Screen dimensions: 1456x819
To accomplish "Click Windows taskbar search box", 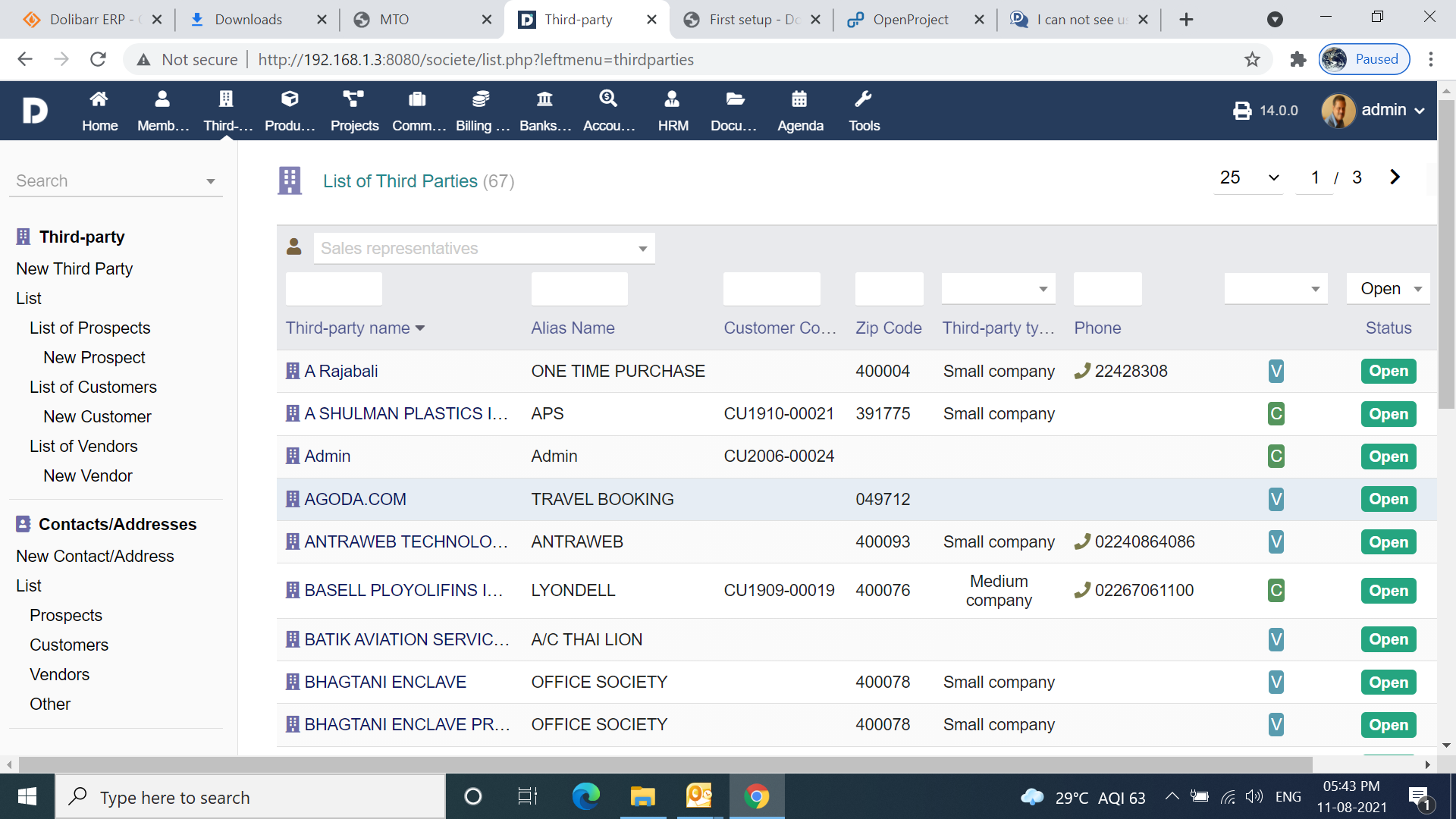I will [250, 796].
